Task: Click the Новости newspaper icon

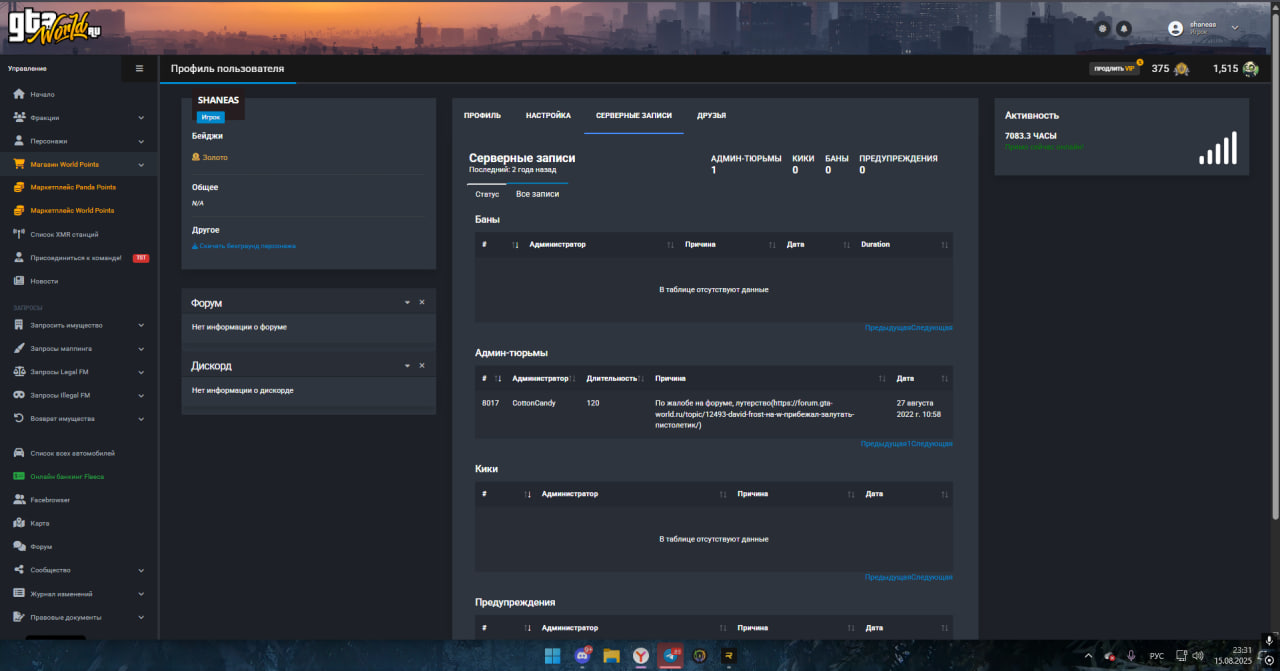Action: tap(19, 281)
